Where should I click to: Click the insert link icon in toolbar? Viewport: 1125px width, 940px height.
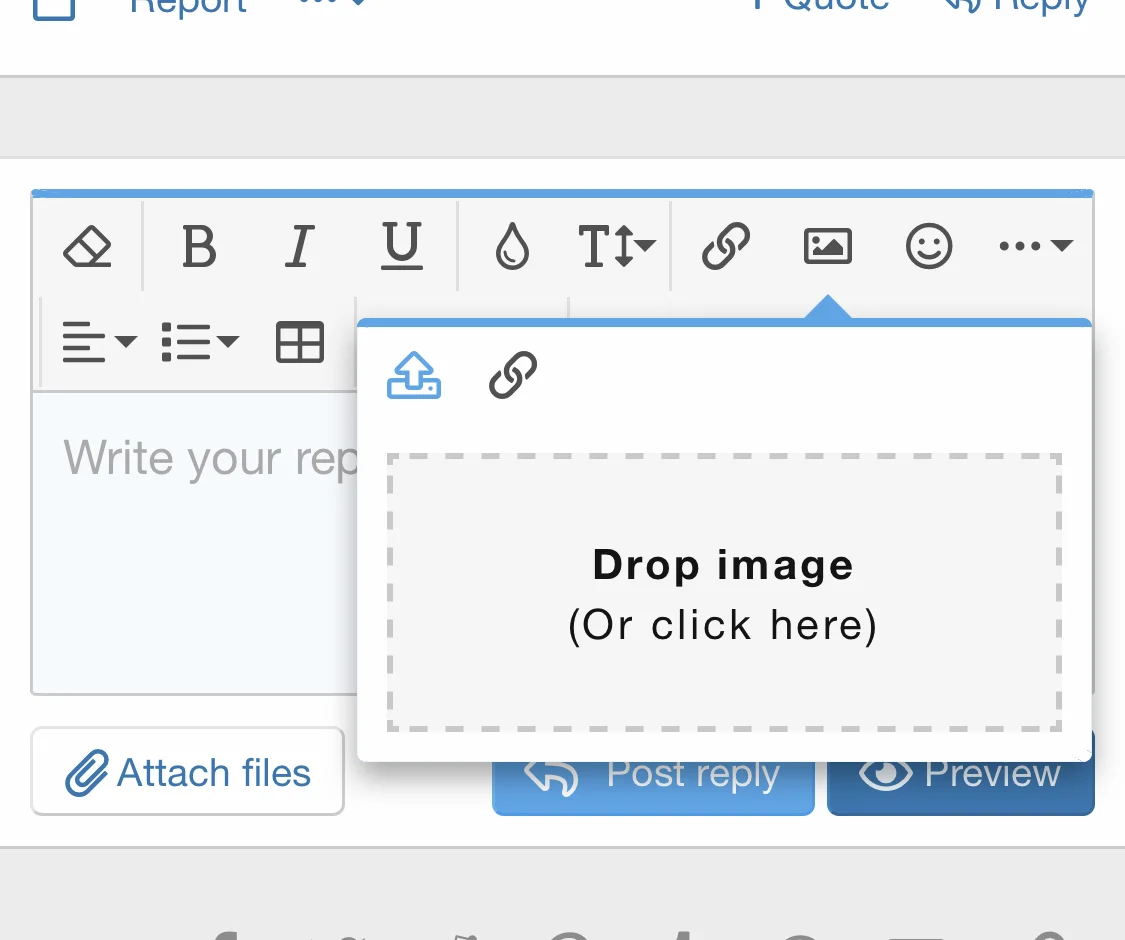pos(725,246)
